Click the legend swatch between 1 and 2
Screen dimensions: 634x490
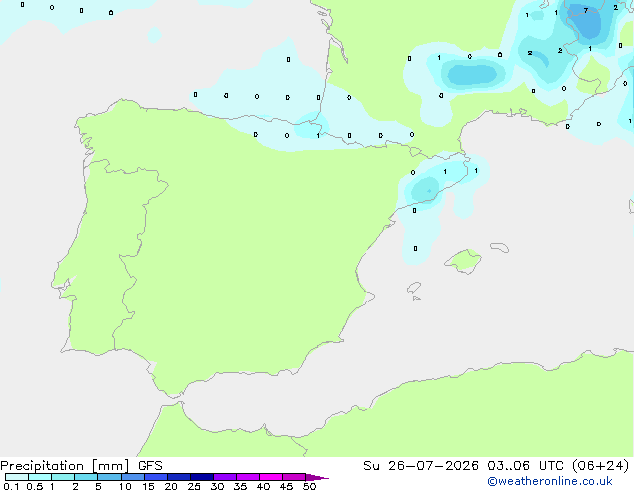[x=63, y=477]
